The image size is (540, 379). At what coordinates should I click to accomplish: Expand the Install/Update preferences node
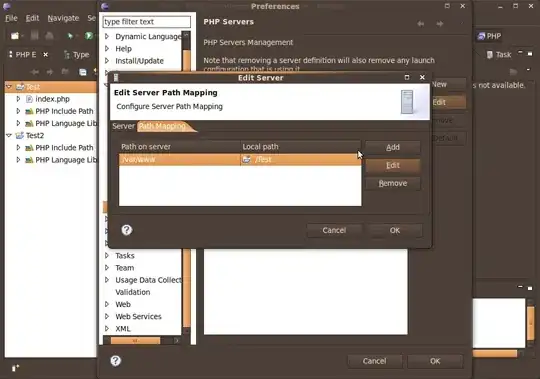107,61
